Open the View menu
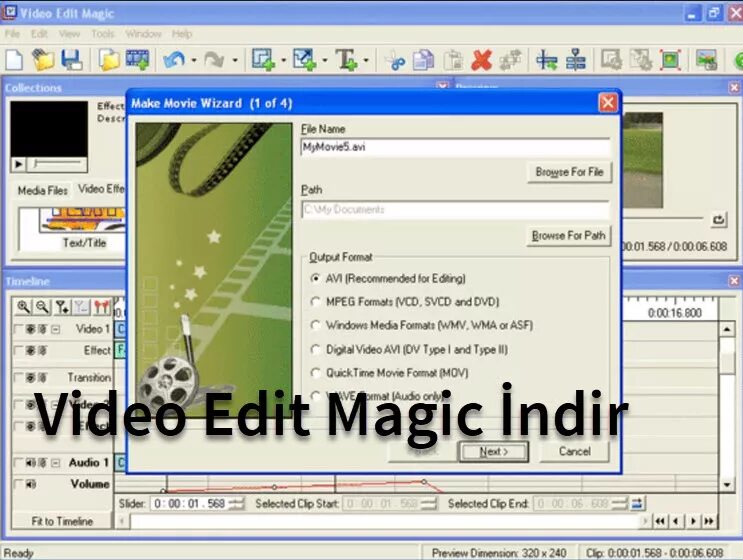The image size is (743, 560). 70,34
